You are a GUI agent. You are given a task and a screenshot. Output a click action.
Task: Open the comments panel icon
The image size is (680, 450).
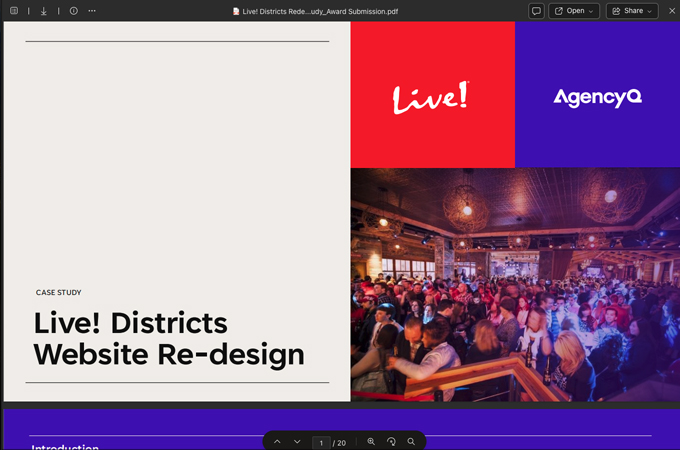click(536, 11)
